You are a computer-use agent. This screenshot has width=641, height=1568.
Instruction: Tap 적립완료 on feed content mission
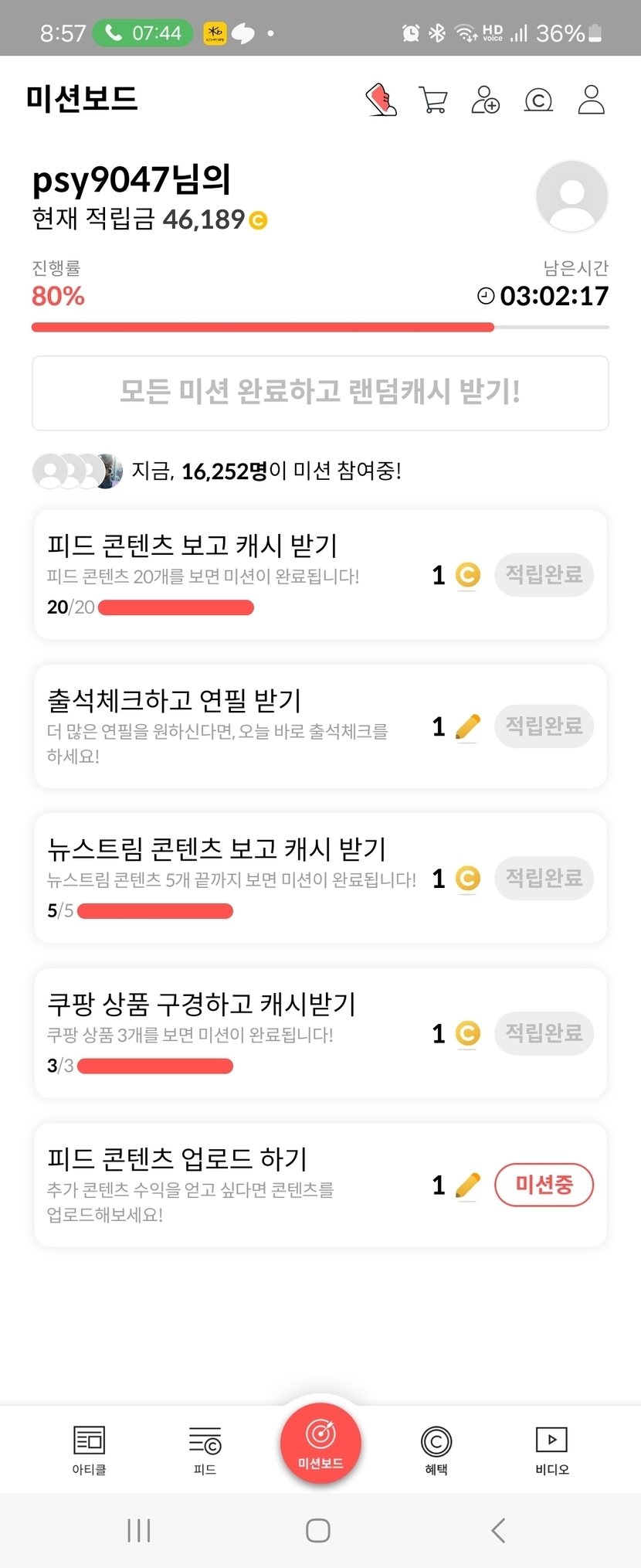coord(544,574)
